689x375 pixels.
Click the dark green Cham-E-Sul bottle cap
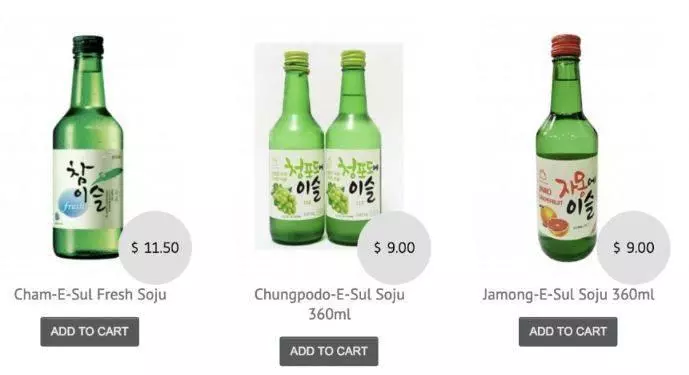88,46
